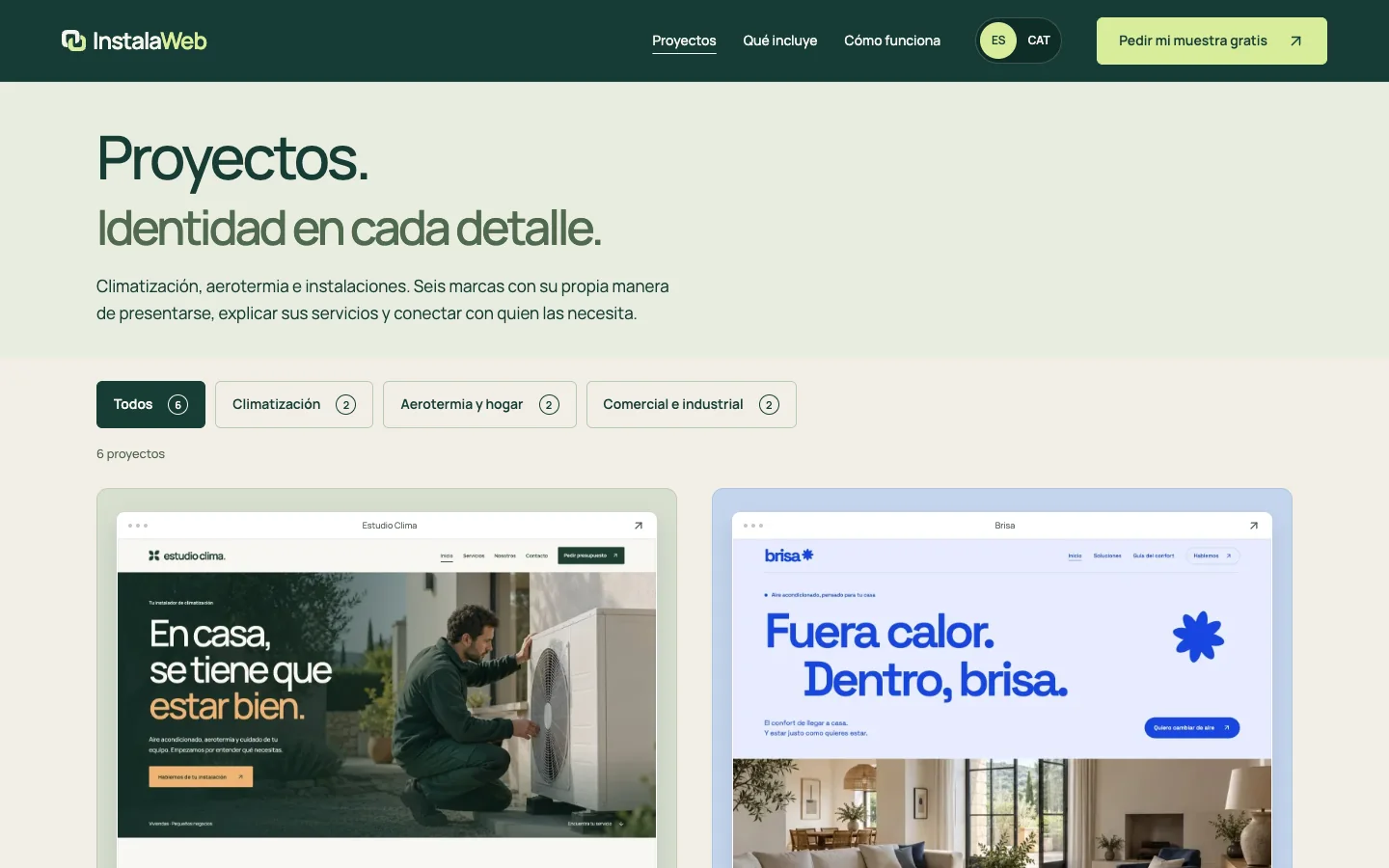
Task: Click the count badge 6 on Todos
Action: click(x=177, y=405)
